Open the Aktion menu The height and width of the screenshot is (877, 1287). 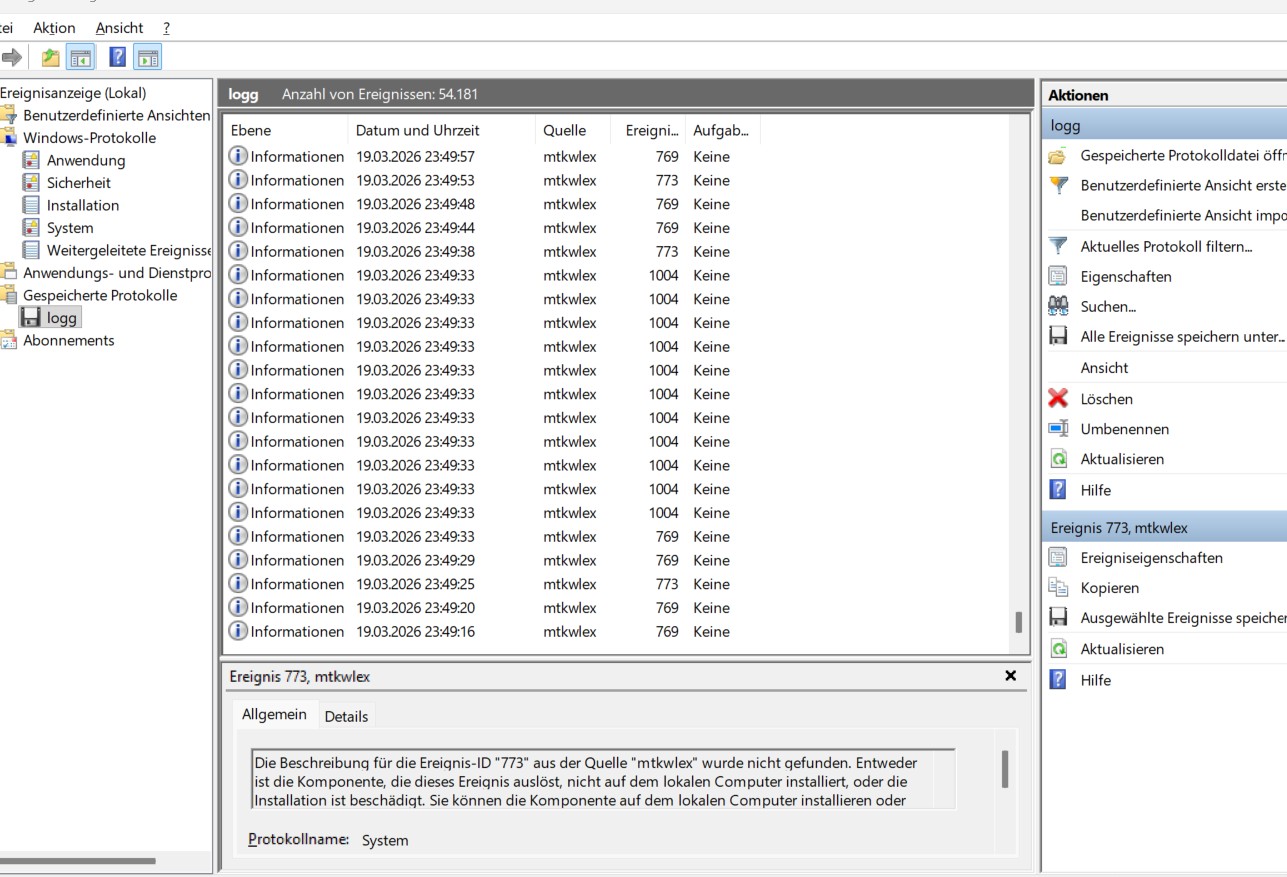(x=54, y=28)
